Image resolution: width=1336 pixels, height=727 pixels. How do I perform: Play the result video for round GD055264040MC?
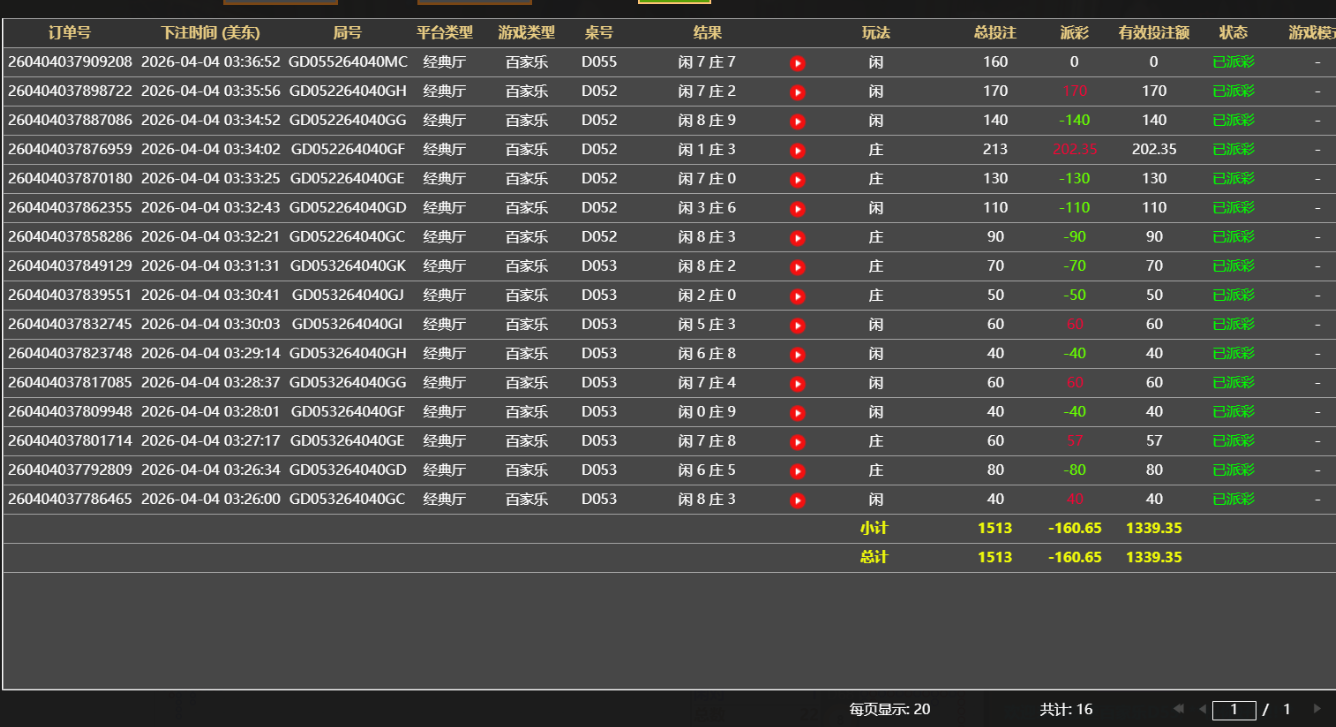pyautogui.click(x=797, y=62)
